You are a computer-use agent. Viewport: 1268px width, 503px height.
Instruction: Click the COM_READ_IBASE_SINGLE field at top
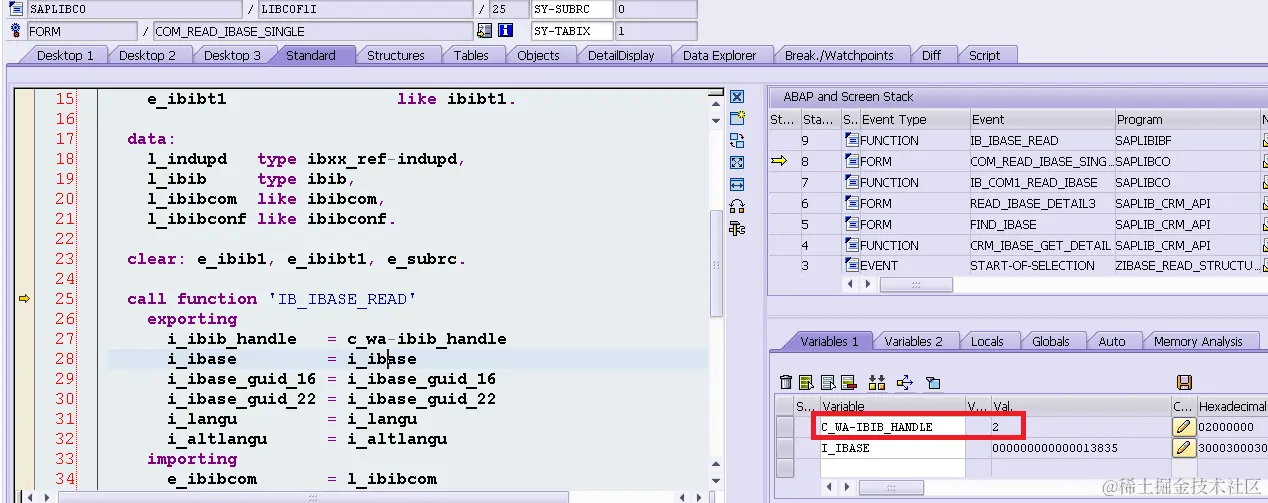tap(313, 31)
